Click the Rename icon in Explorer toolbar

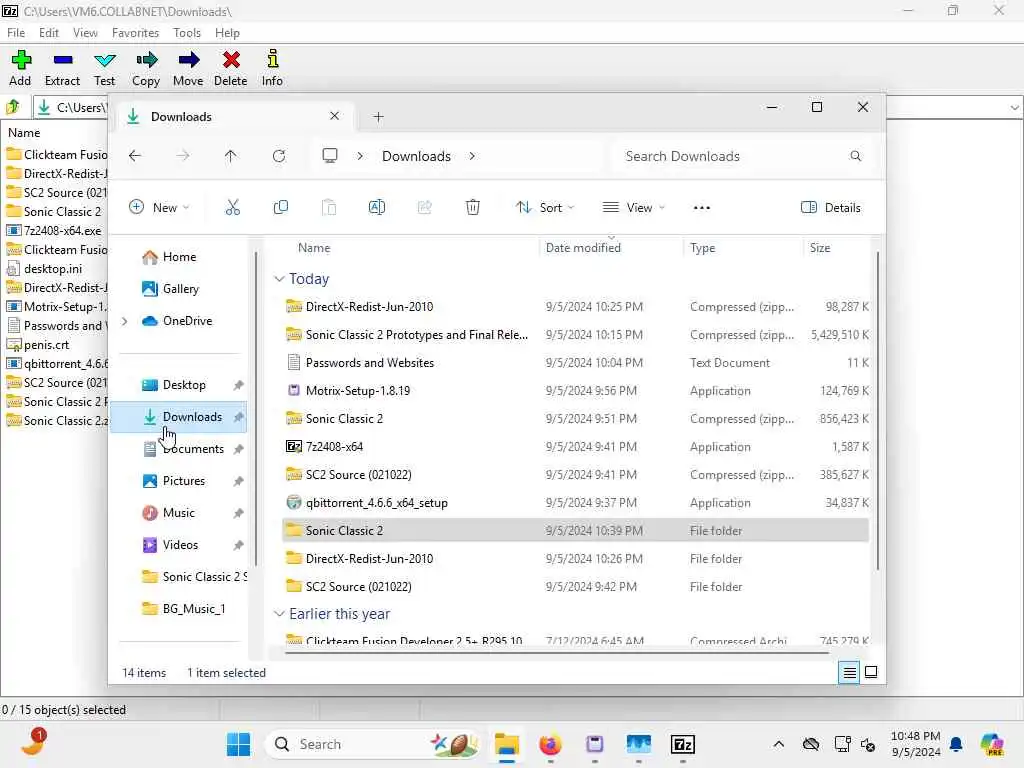pos(377,208)
